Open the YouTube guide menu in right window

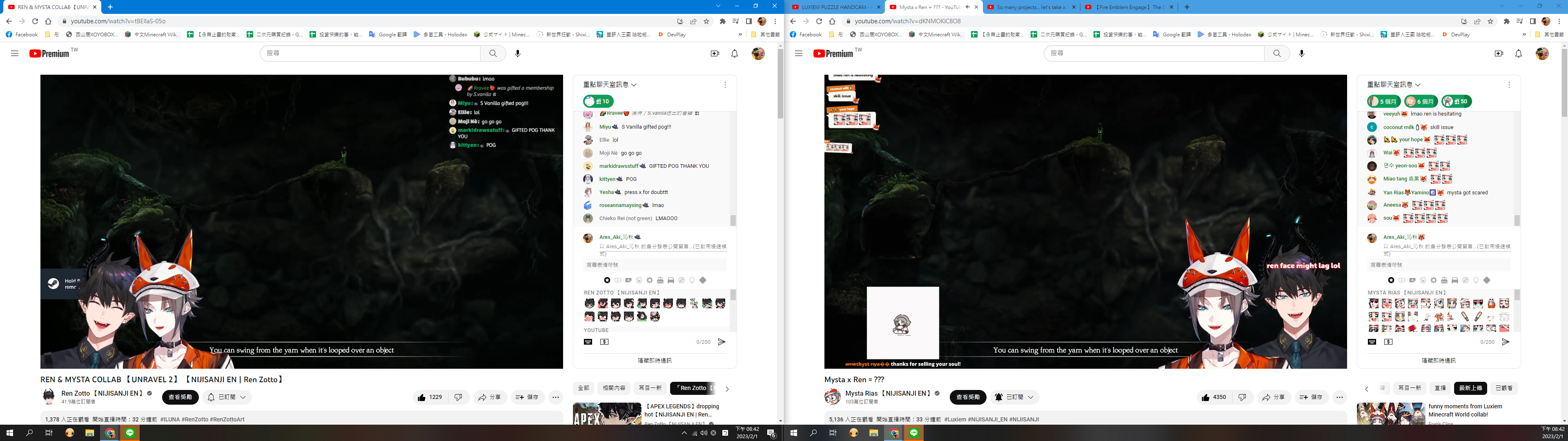tap(799, 53)
